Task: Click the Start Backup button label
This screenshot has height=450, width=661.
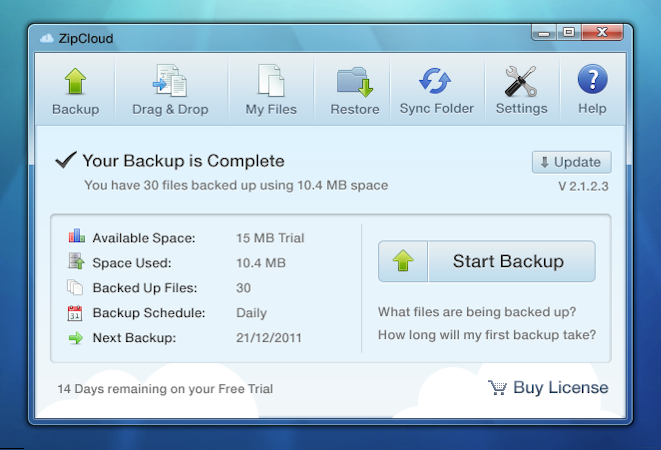Action: pos(508,261)
